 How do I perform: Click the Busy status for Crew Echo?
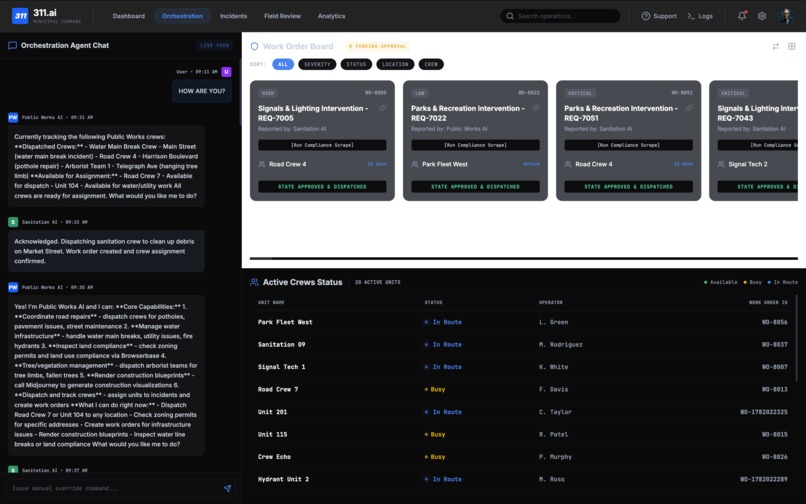(x=435, y=457)
